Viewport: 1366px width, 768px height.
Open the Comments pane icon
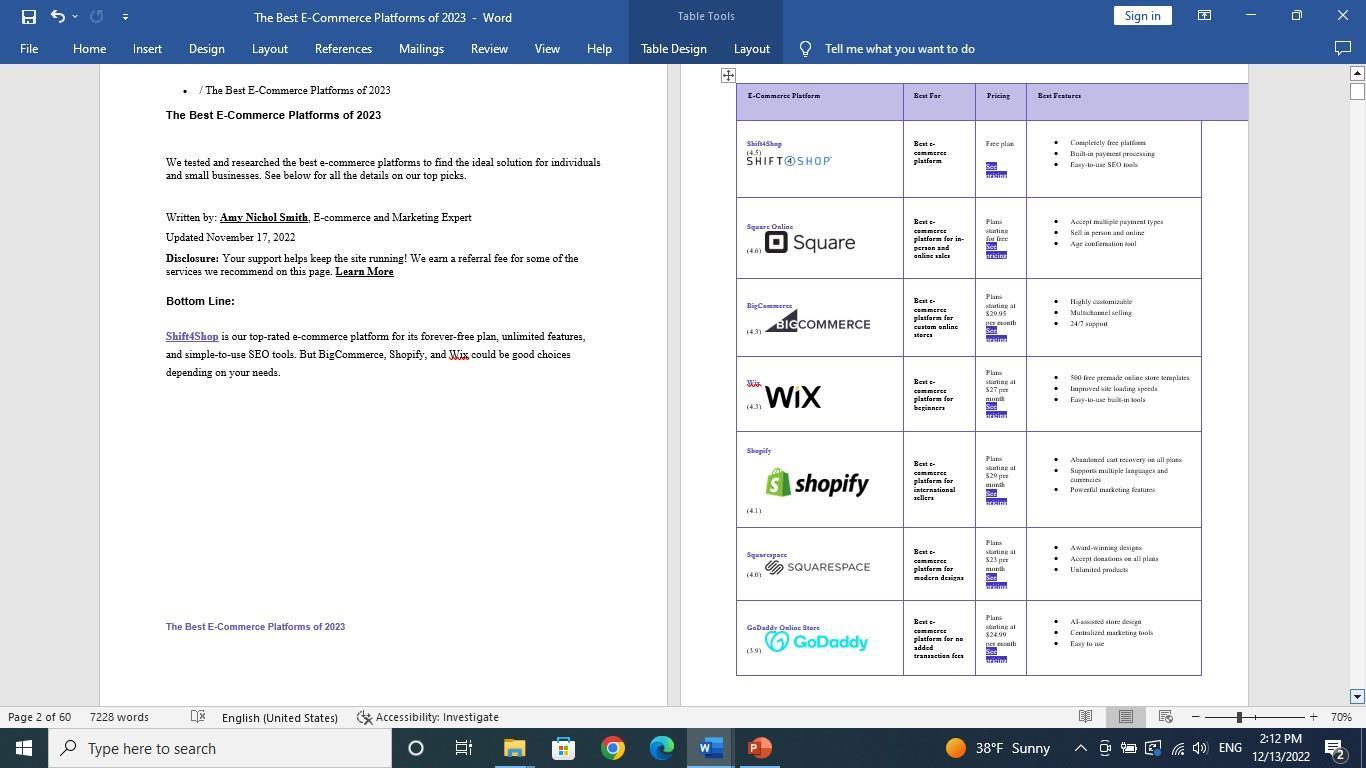point(1343,49)
